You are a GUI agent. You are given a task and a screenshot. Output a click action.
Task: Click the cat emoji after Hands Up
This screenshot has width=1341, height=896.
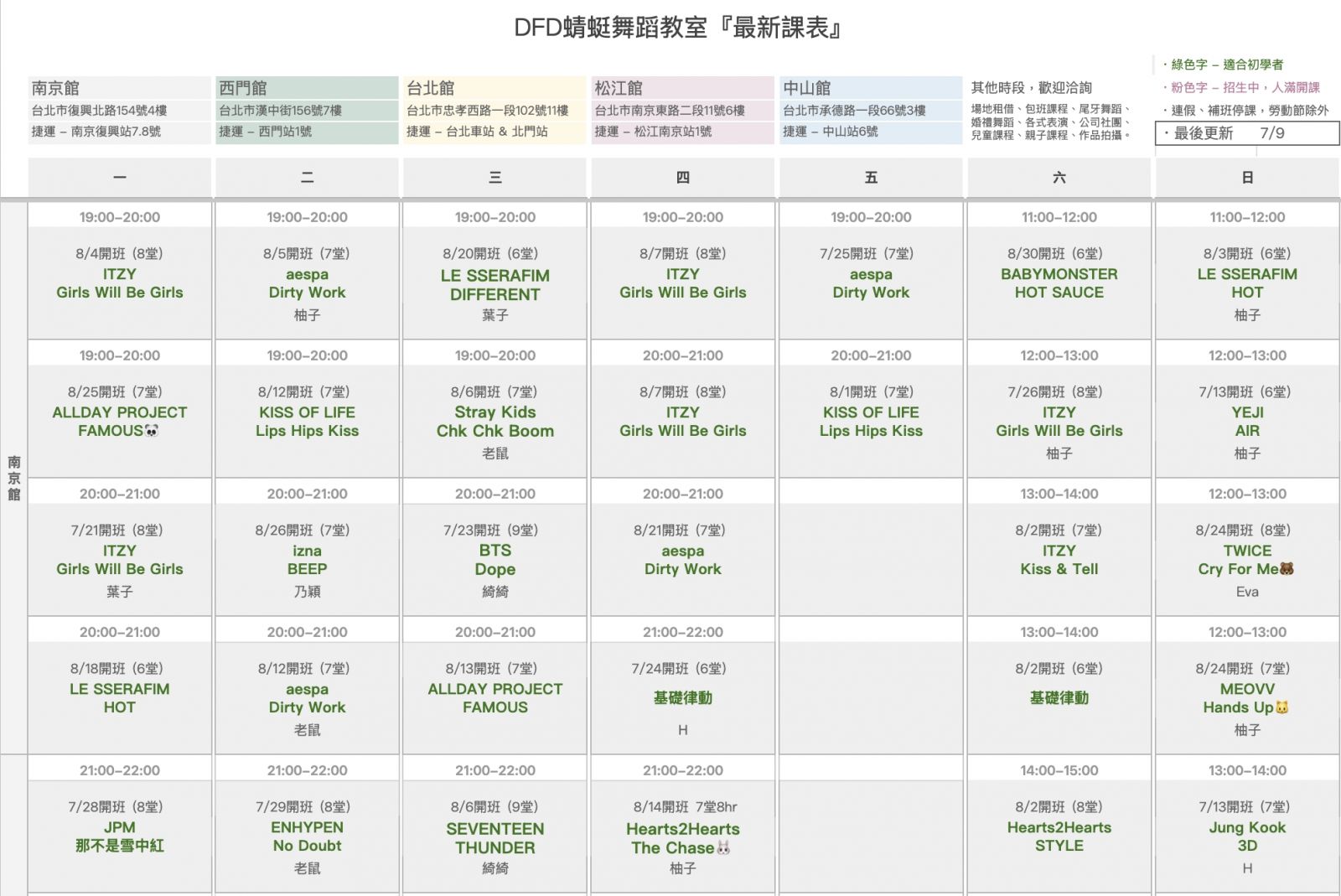[x=1281, y=707]
